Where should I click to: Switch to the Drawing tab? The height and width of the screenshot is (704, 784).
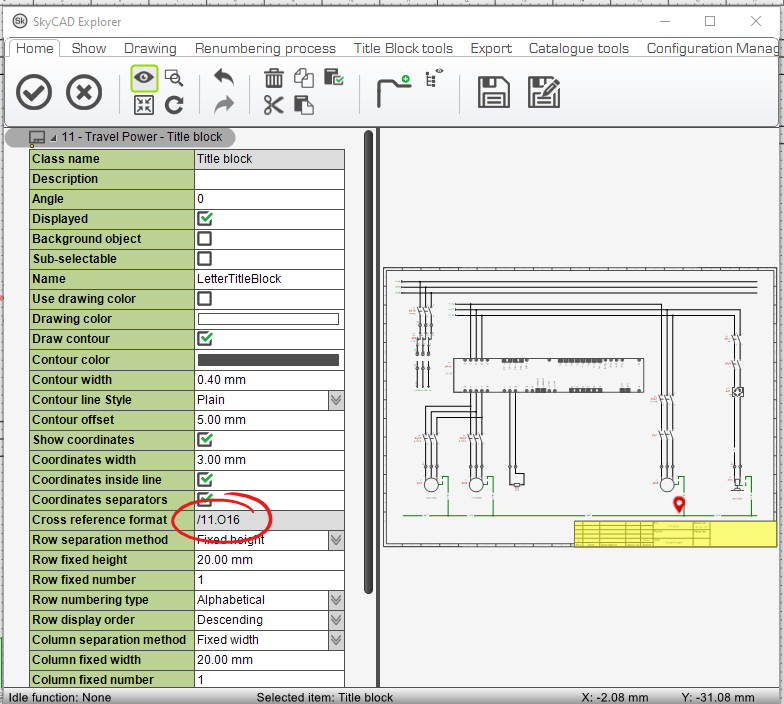(150, 48)
